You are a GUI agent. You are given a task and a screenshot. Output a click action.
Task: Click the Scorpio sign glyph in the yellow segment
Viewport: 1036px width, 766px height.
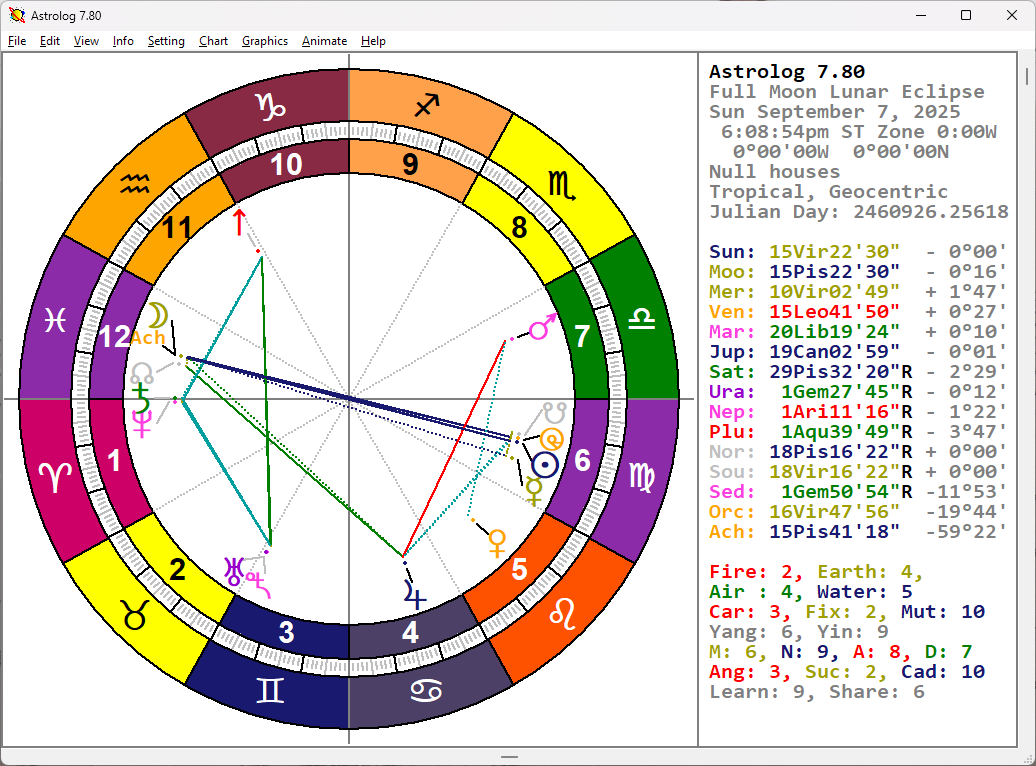point(559,183)
